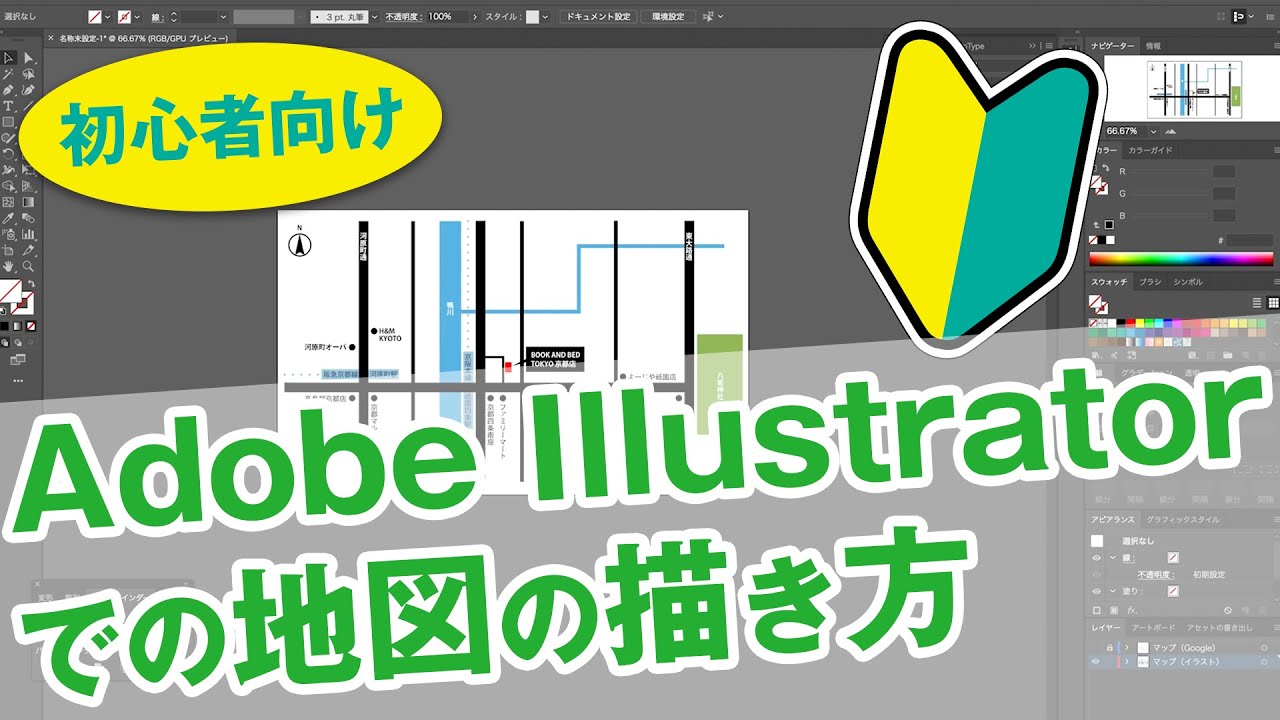The height and width of the screenshot is (720, 1280).
Task: Select the Type tool
Action: point(9,106)
